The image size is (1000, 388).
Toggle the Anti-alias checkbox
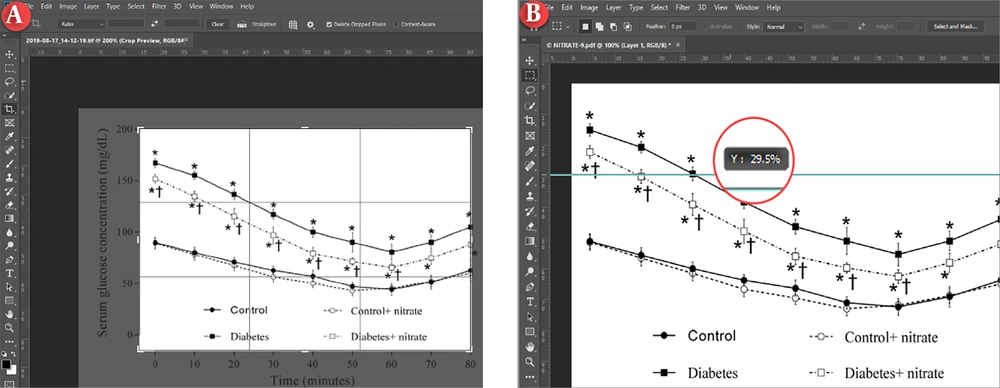click(706, 27)
